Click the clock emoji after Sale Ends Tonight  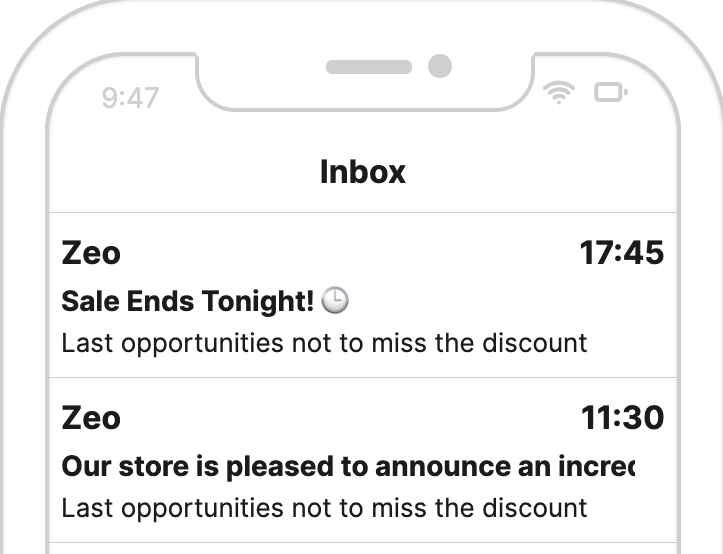[335, 300]
